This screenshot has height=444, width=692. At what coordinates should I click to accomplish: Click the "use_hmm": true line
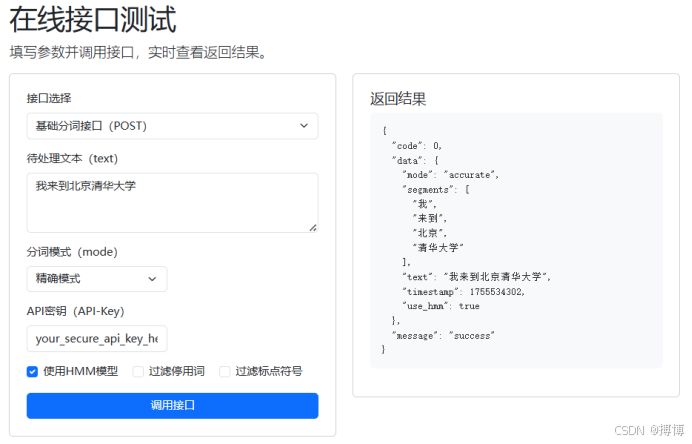click(441, 306)
